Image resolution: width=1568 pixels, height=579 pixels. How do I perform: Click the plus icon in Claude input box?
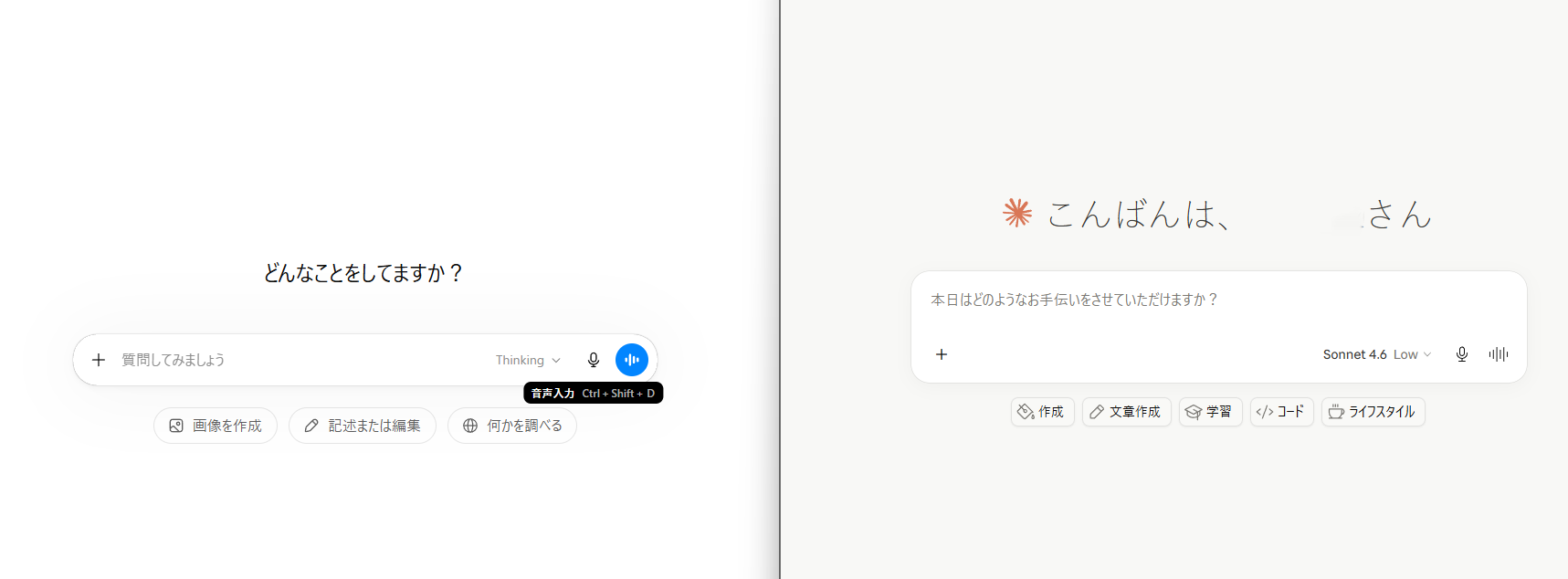click(942, 354)
